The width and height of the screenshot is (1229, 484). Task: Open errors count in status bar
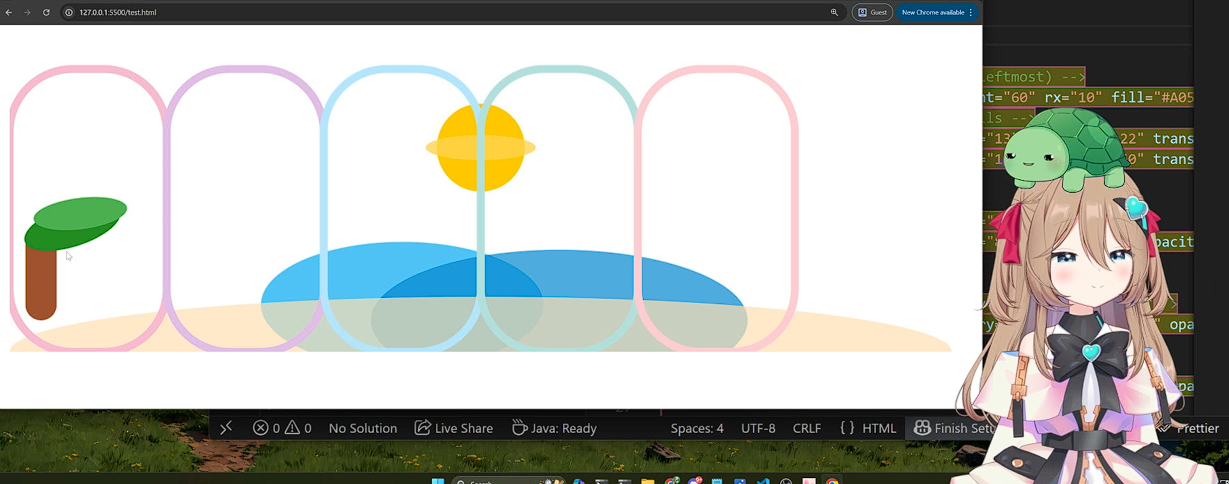[266, 428]
